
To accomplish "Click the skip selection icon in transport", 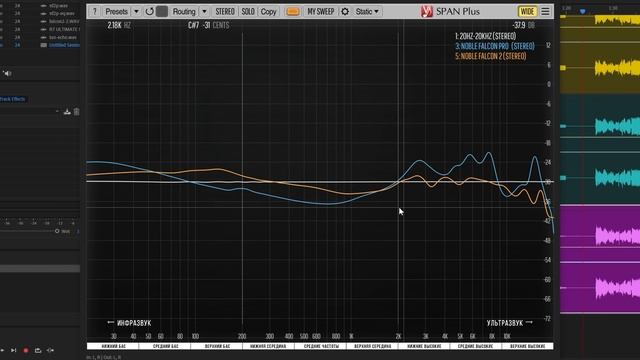I will (x=50, y=350).
